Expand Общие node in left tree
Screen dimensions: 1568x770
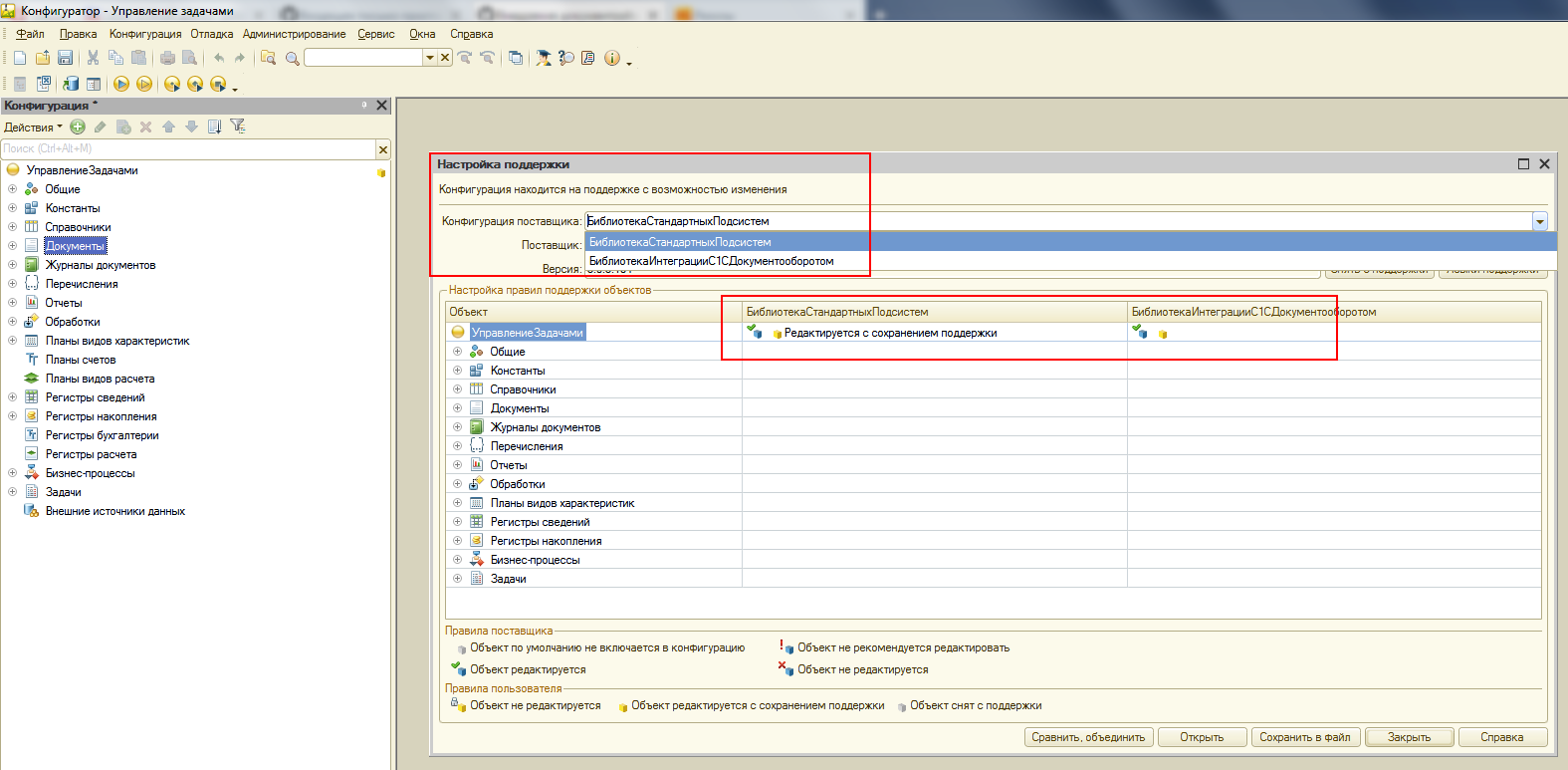click(12, 189)
